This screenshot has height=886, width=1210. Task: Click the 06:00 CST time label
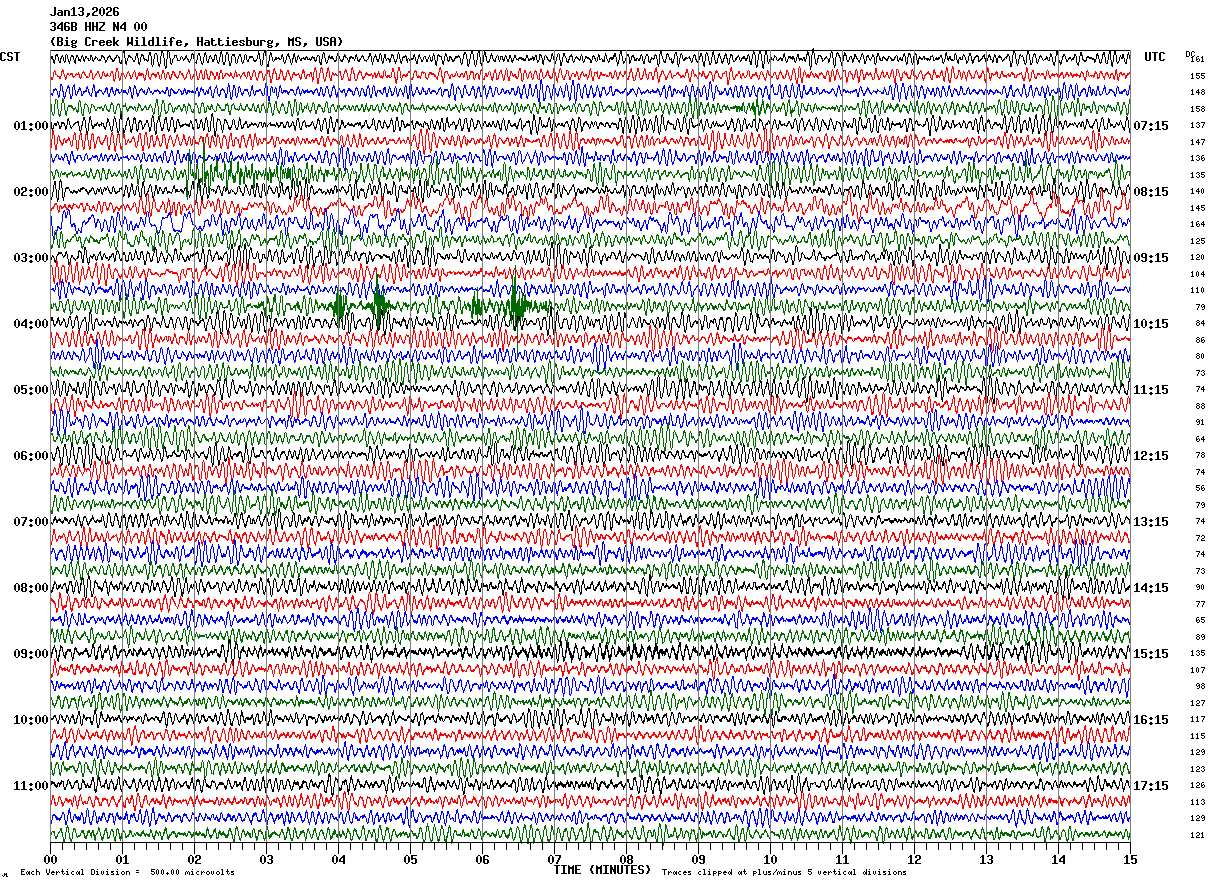click(x=30, y=456)
